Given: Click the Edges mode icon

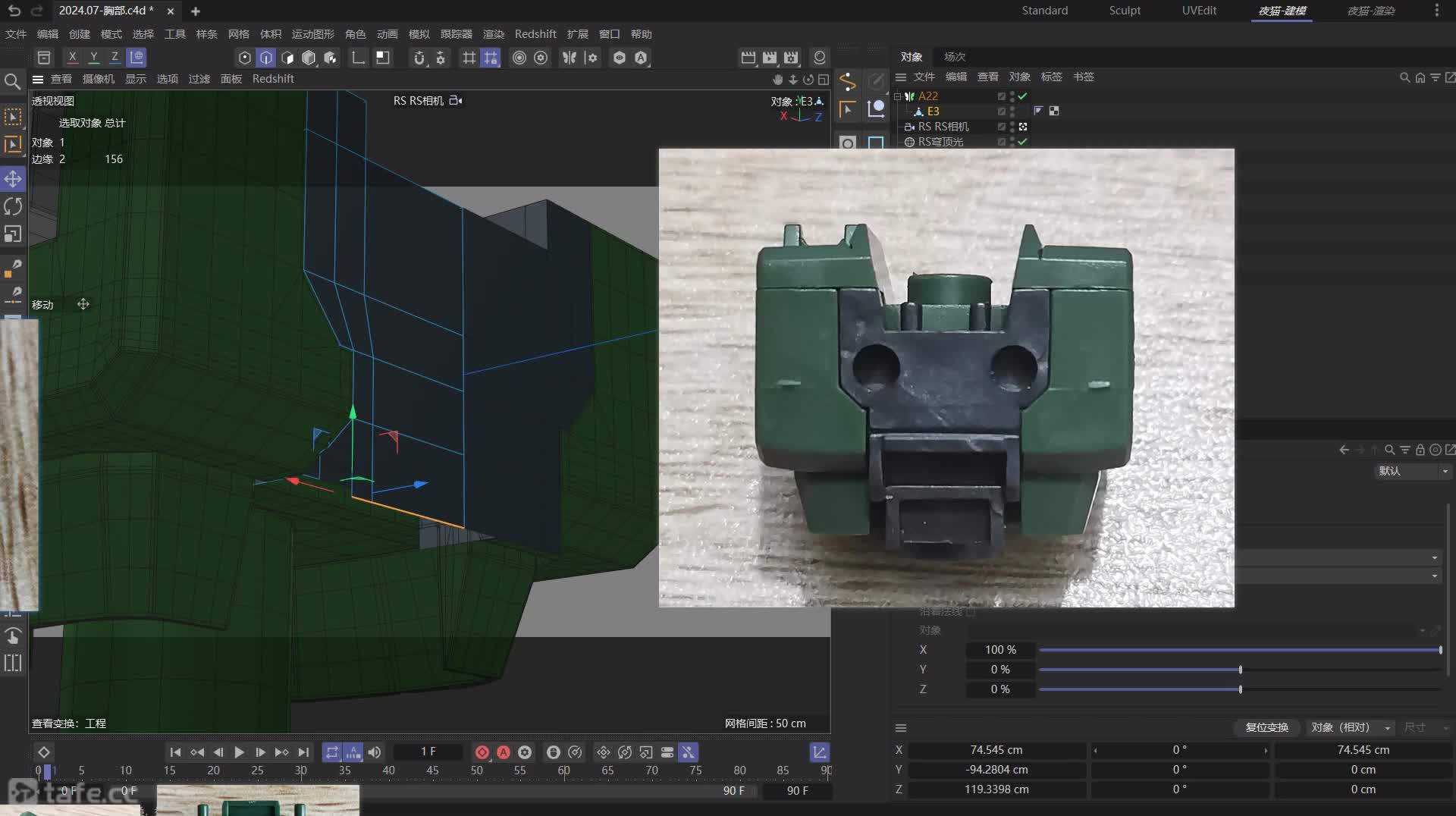Looking at the screenshot, I should pos(266,58).
